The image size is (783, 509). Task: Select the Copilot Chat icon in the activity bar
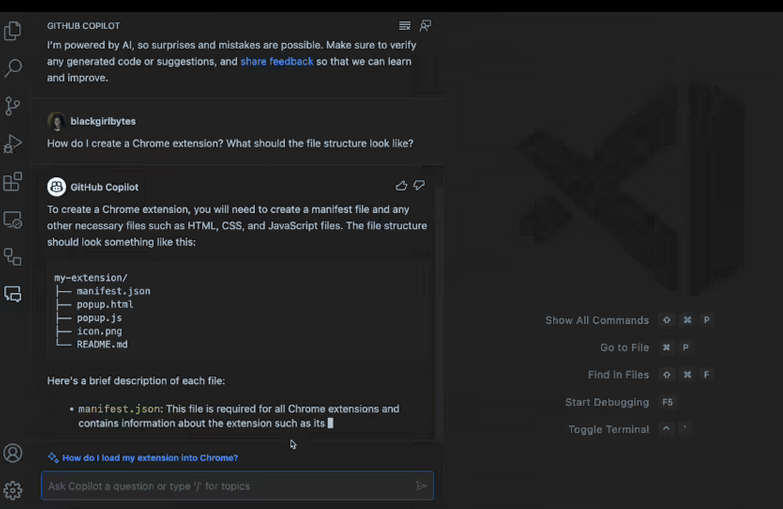[x=13, y=294]
